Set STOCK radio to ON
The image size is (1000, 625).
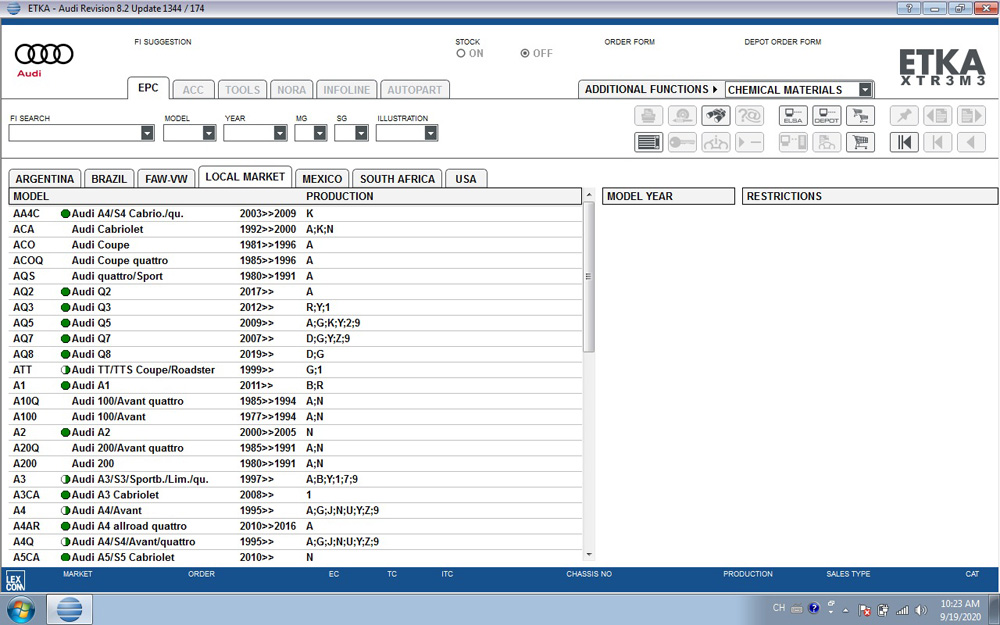coord(460,54)
